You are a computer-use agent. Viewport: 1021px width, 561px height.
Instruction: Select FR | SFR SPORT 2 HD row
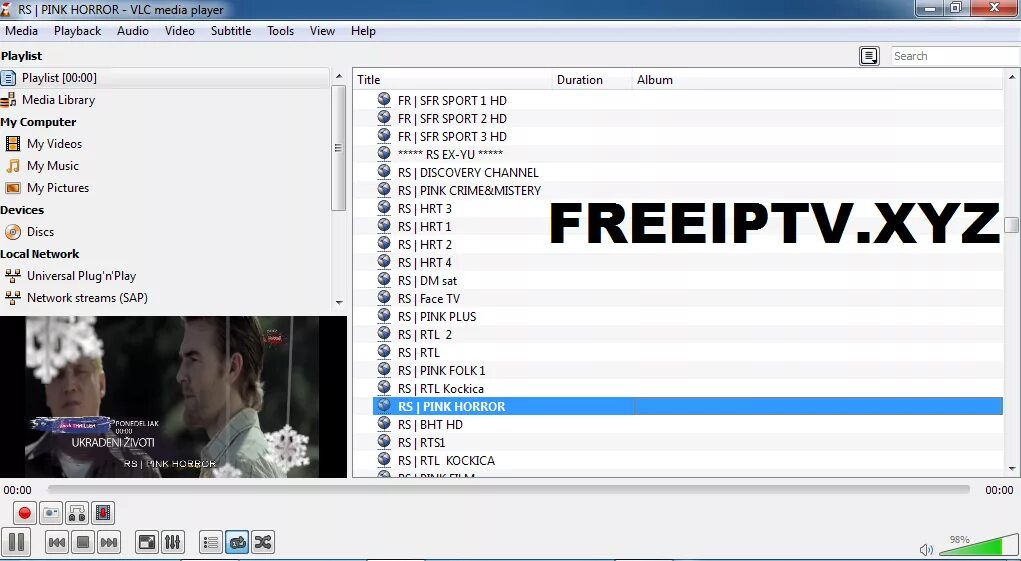[x=688, y=118]
